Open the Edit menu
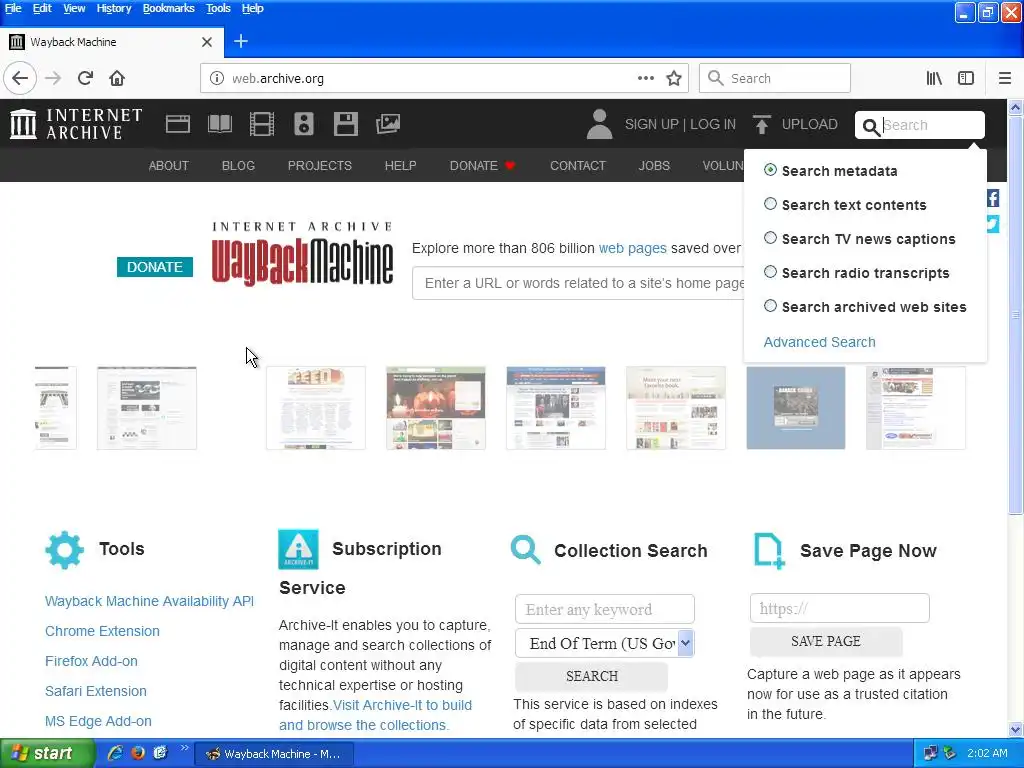The image size is (1024, 768). 42,8
